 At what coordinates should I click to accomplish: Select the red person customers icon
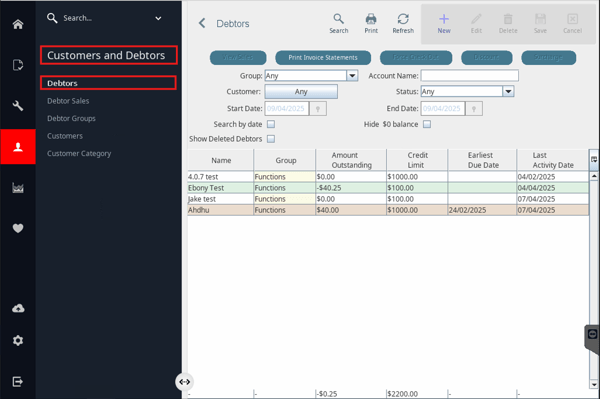pyautogui.click(x=18, y=147)
